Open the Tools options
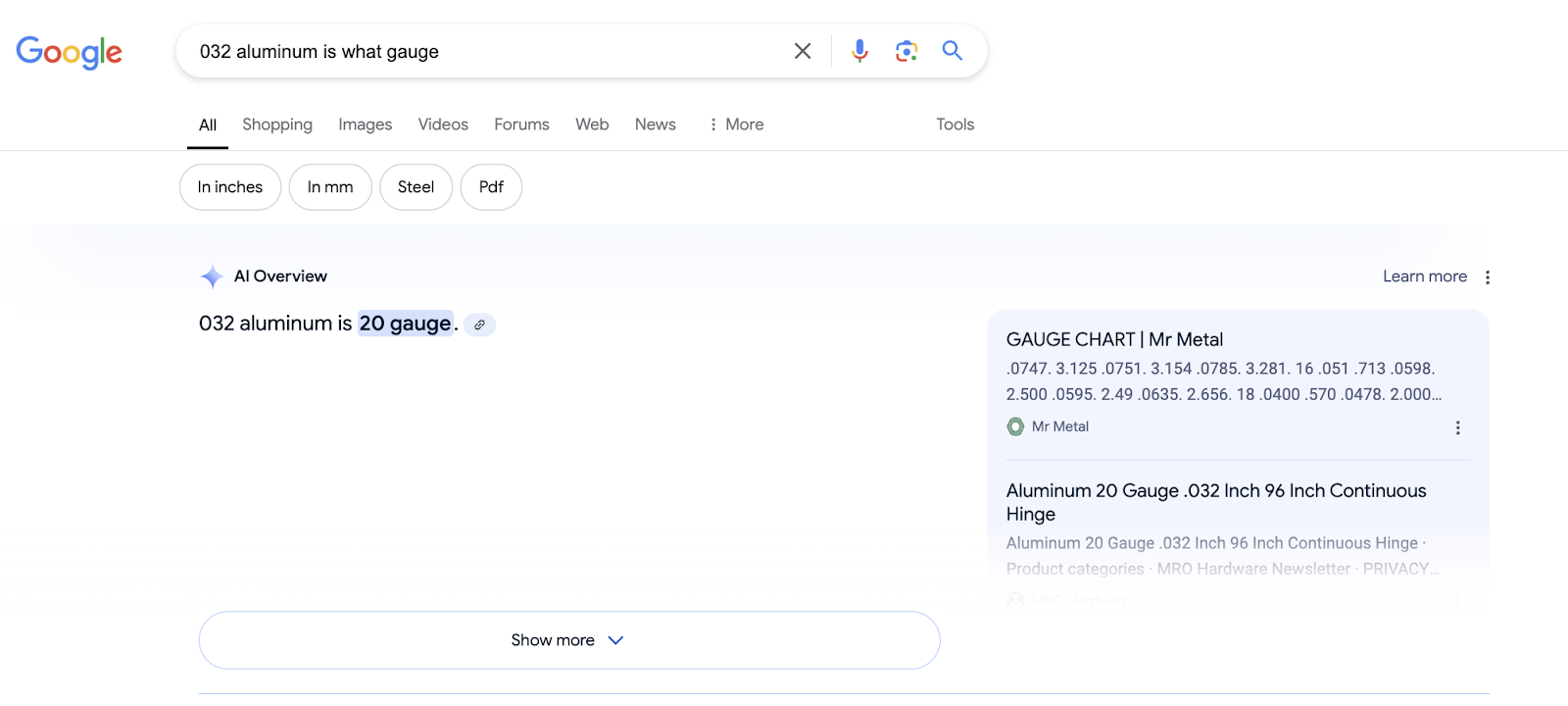 click(x=955, y=125)
